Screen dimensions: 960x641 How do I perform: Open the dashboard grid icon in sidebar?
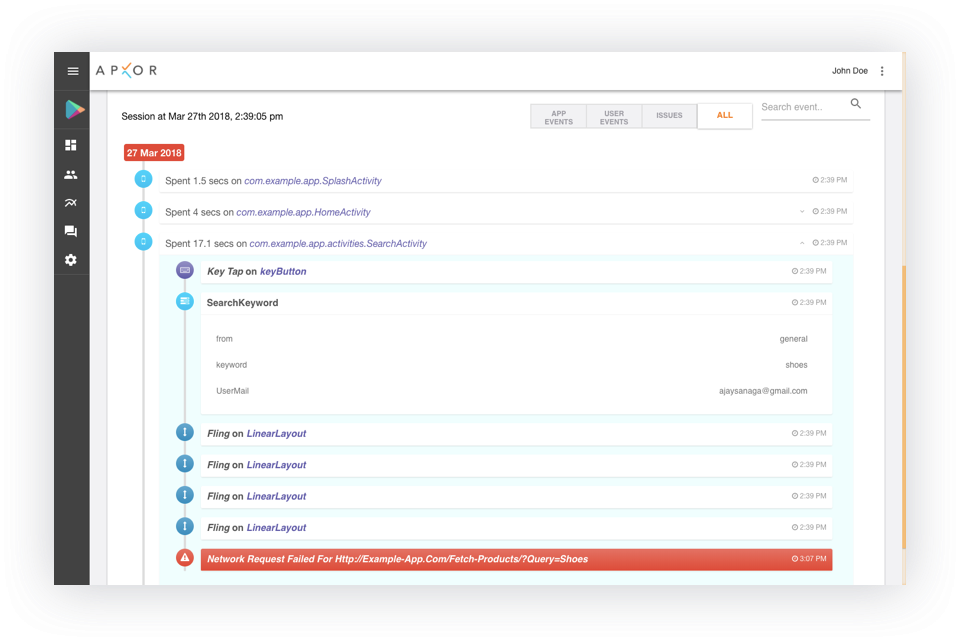pyautogui.click(x=71, y=145)
